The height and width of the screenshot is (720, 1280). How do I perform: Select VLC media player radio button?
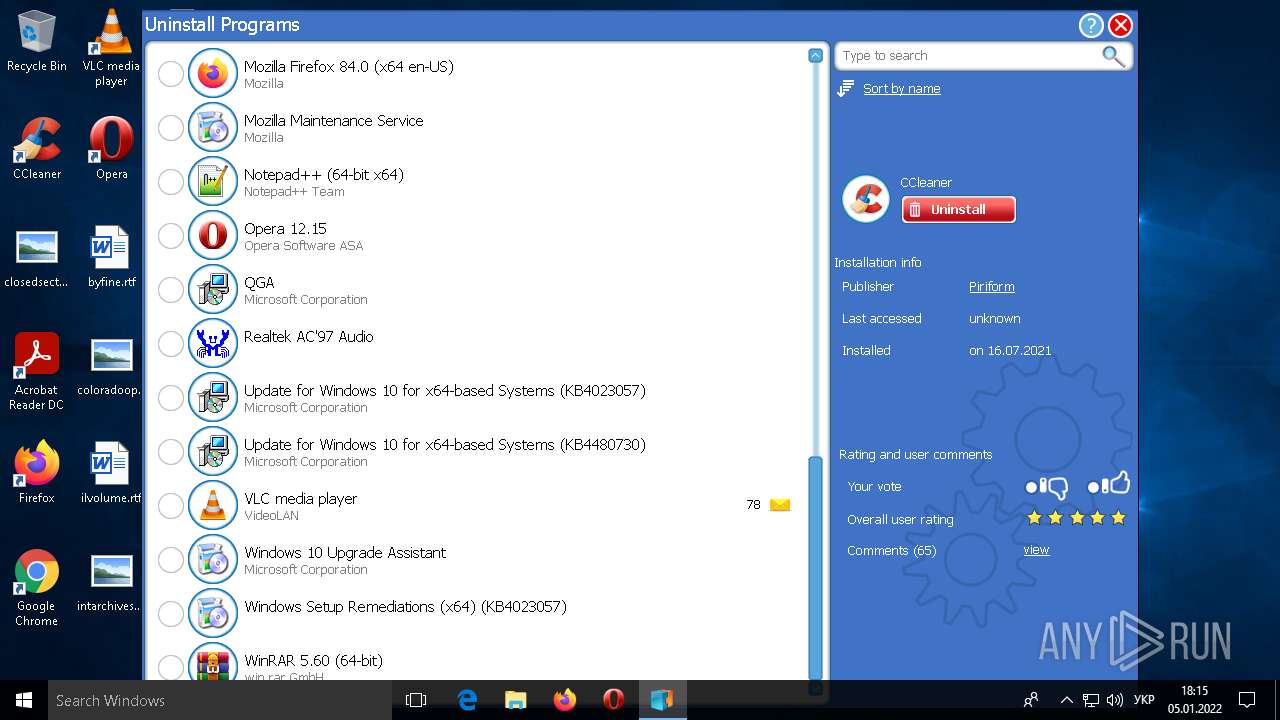click(171, 506)
